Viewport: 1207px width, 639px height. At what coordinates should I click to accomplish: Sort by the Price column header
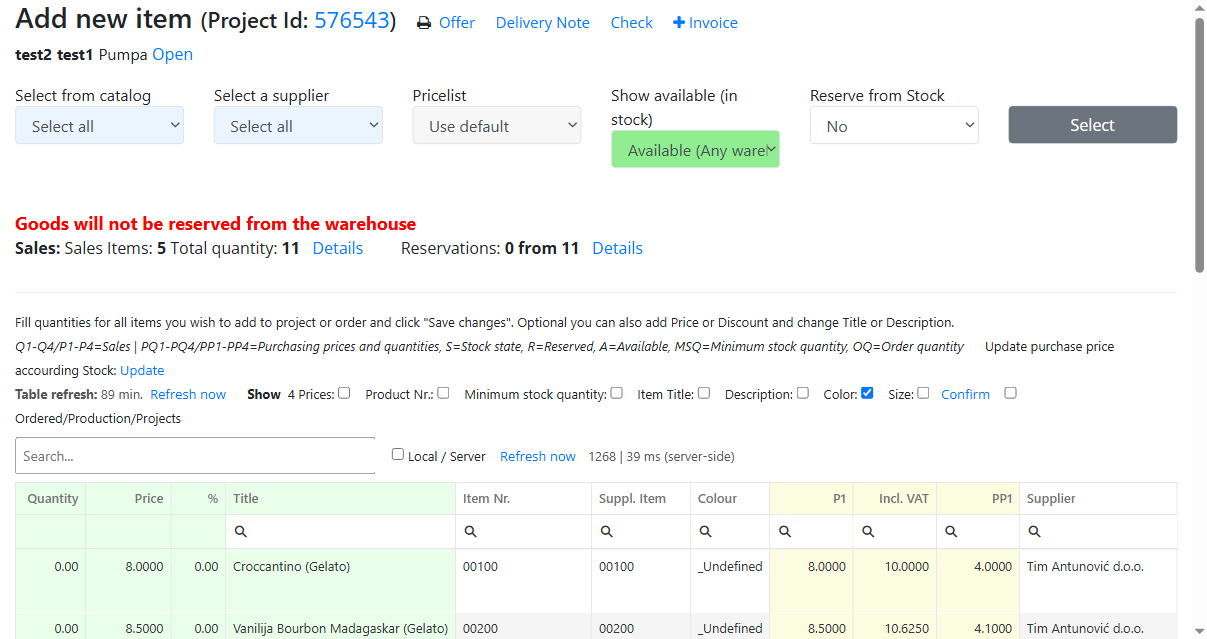(129, 498)
